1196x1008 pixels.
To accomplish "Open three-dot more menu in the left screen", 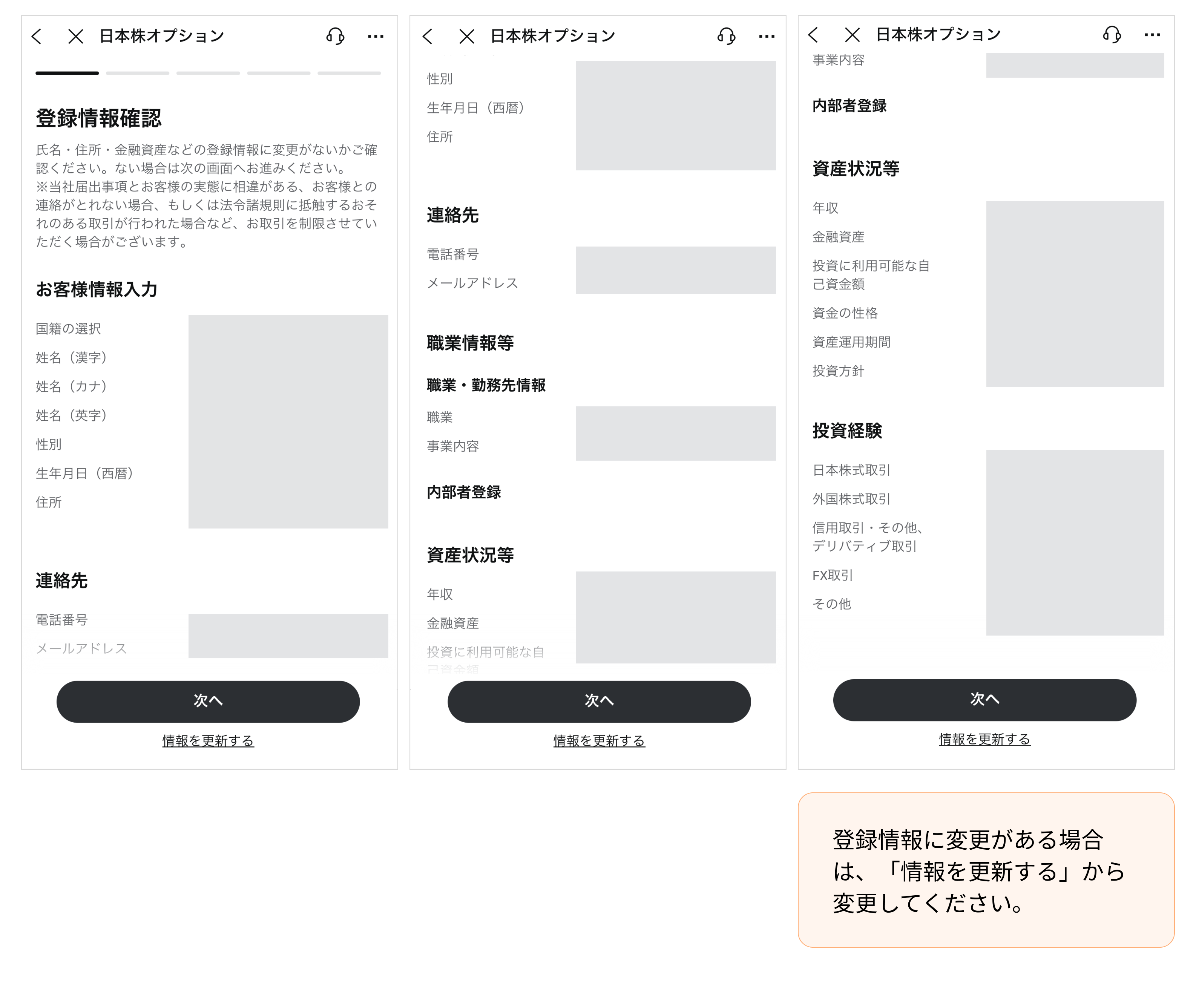I will (x=376, y=37).
